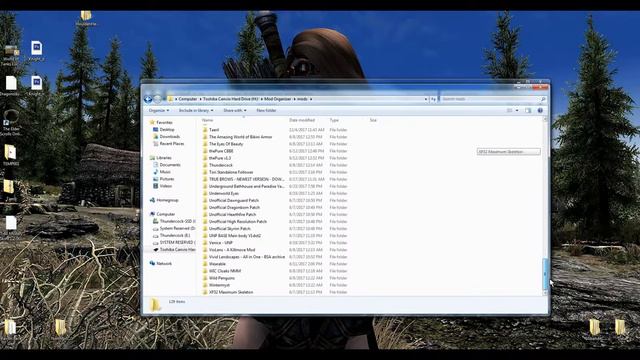This screenshot has height=360, width=640.
Task: Click Toshiba Canvio Hard Drive breadcrumb
Action: pyautogui.click(x=231, y=99)
